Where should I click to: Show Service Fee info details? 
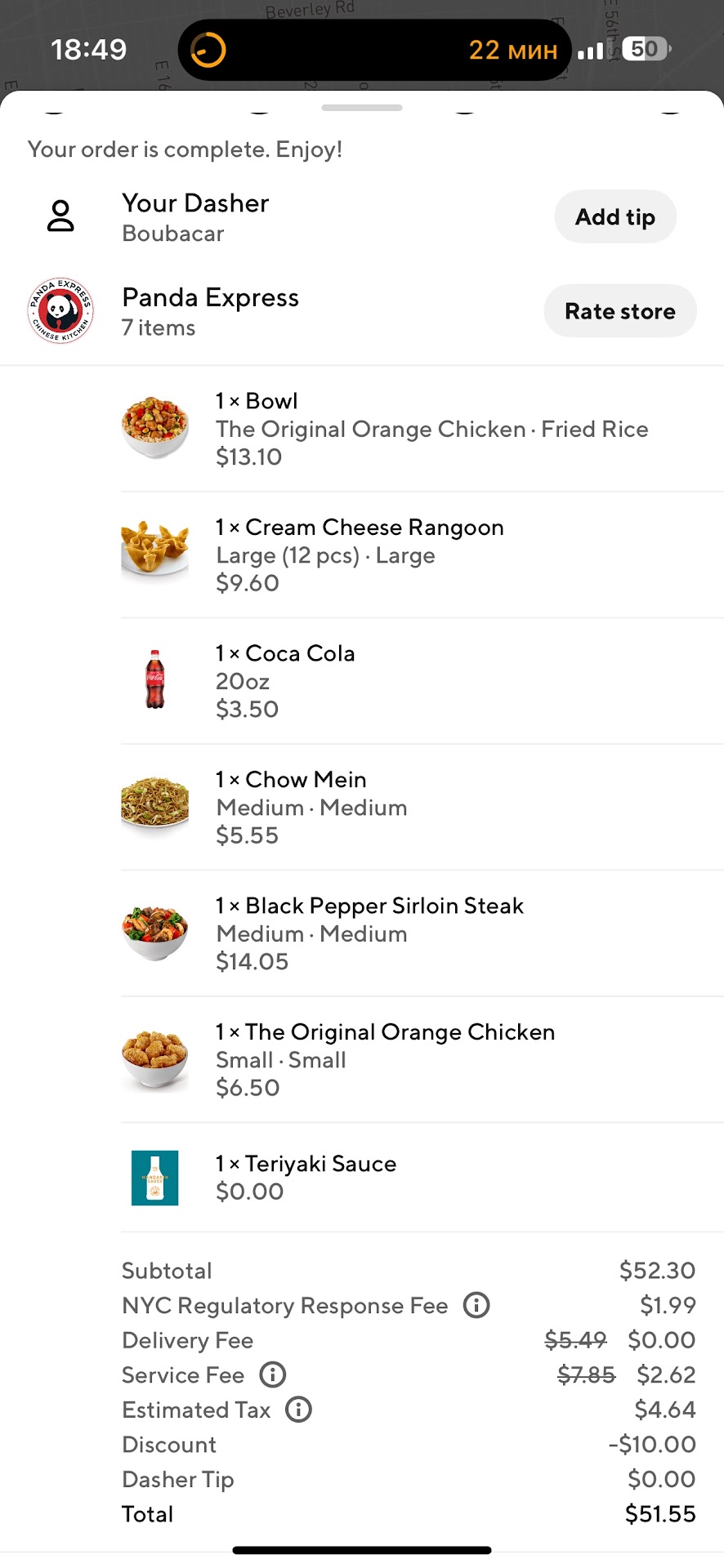click(x=272, y=1374)
